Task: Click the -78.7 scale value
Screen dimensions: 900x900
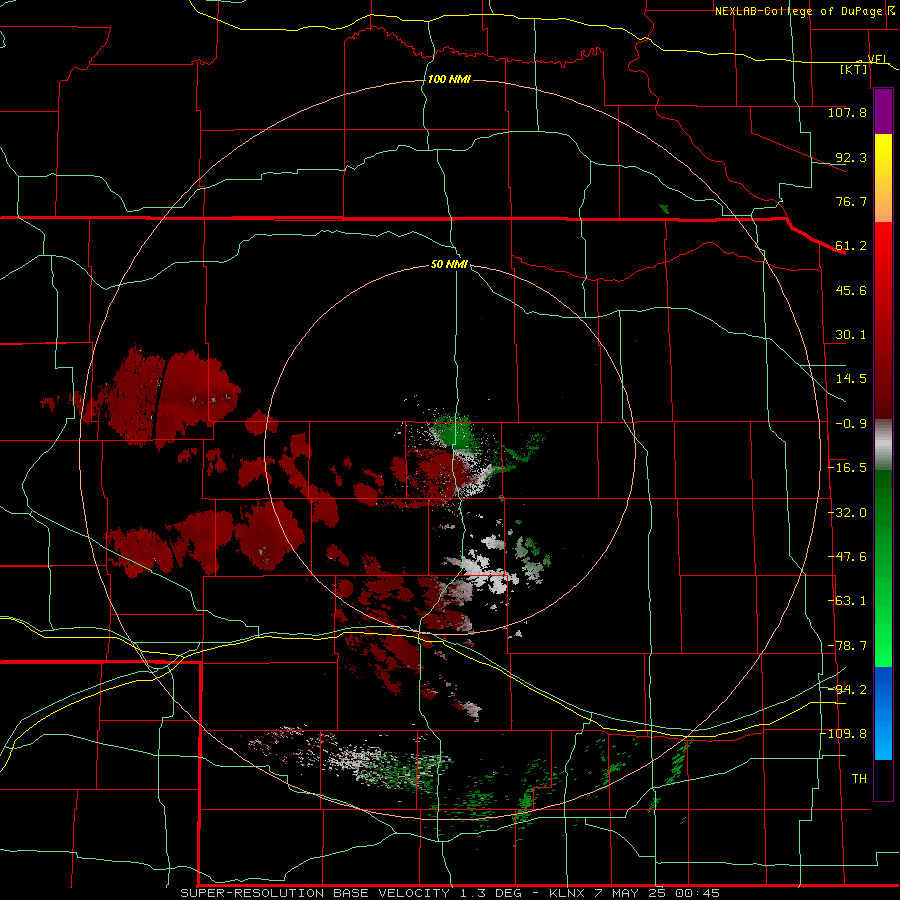Action: coord(847,646)
